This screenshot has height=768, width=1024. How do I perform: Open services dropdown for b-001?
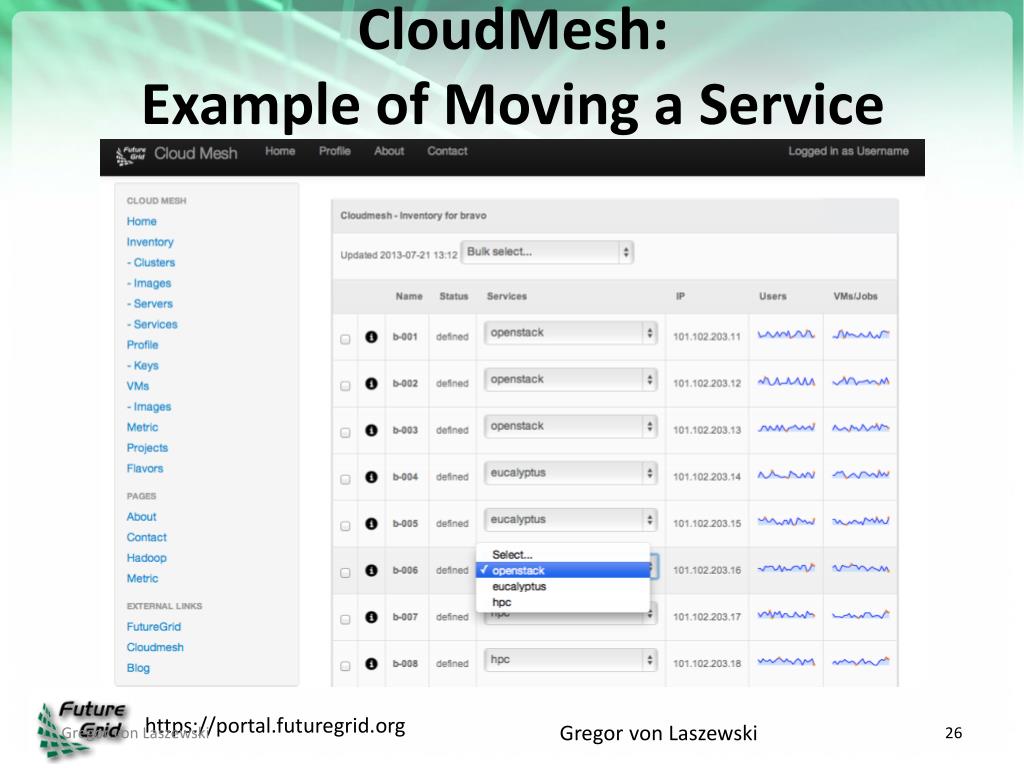click(570, 333)
